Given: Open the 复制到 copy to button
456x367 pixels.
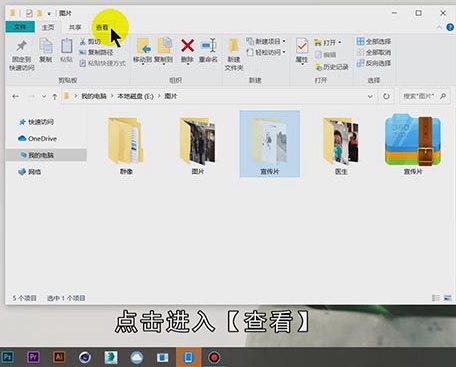Looking at the screenshot, I should tap(163, 51).
